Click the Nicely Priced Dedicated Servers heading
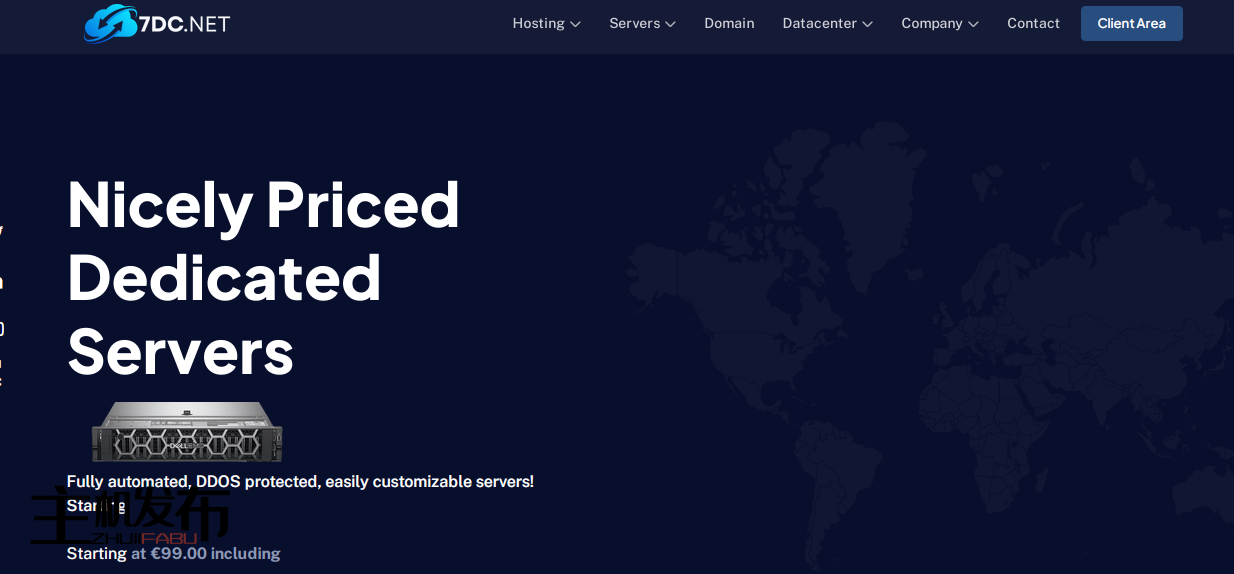Viewport: 1234px width, 574px height. coord(263,277)
